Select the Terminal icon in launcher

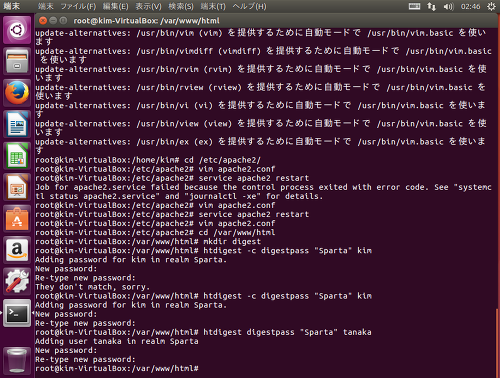[17, 313]
